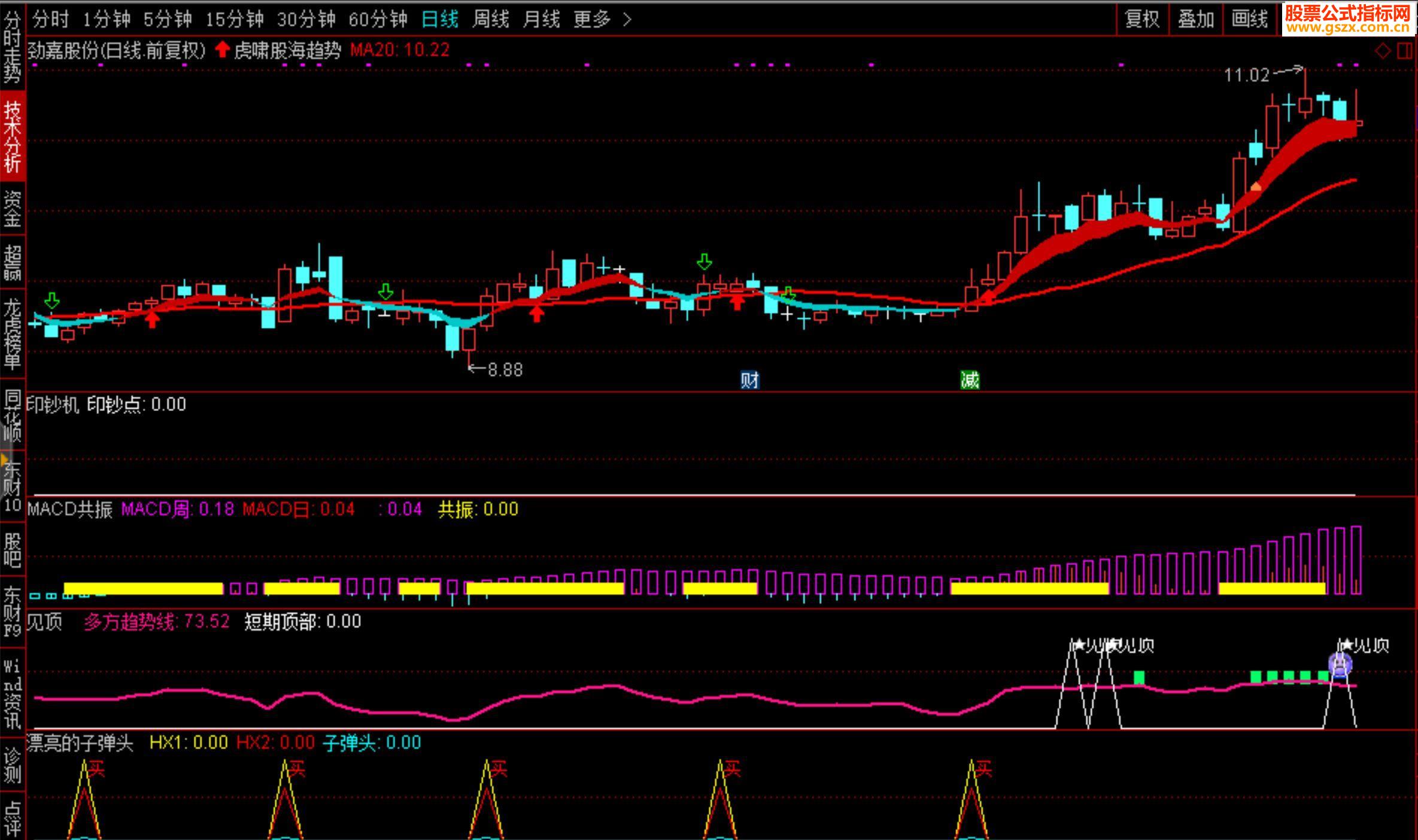Click the purple circle marker on 见顶 chart
Screen dimensions: 1418x840
[1340, 665]
